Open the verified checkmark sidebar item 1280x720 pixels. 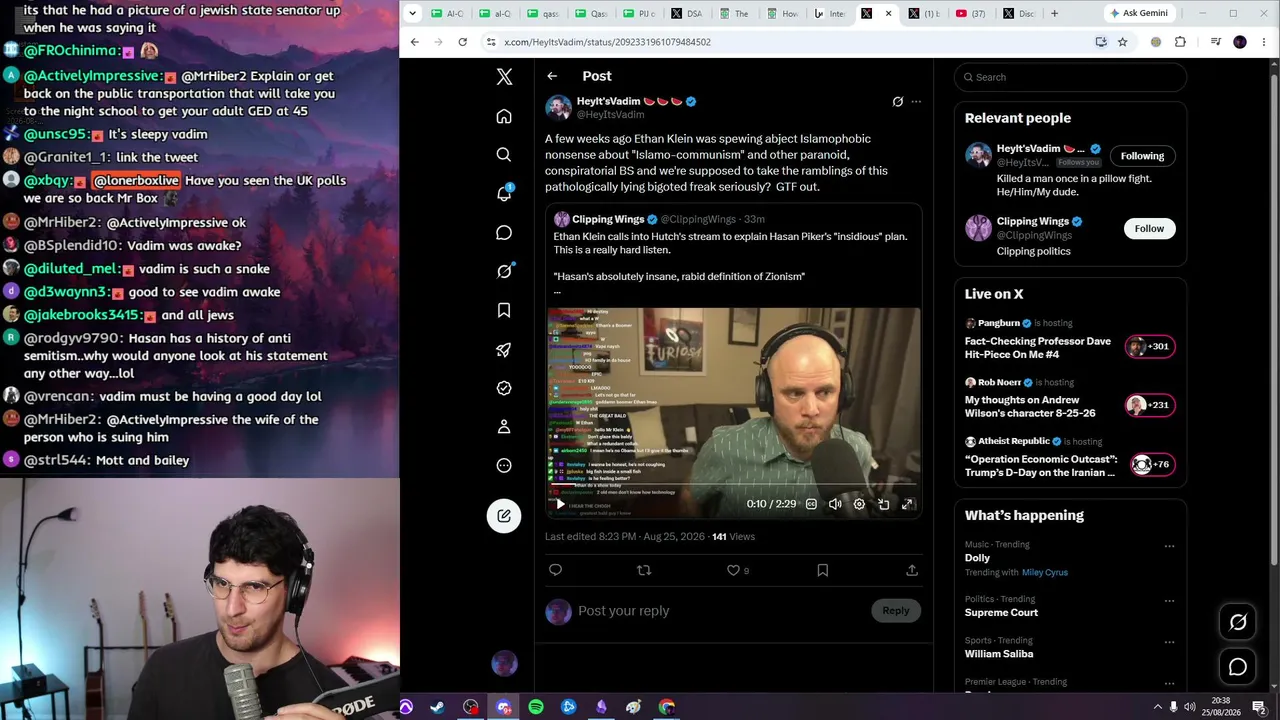[x=504, y=388]
